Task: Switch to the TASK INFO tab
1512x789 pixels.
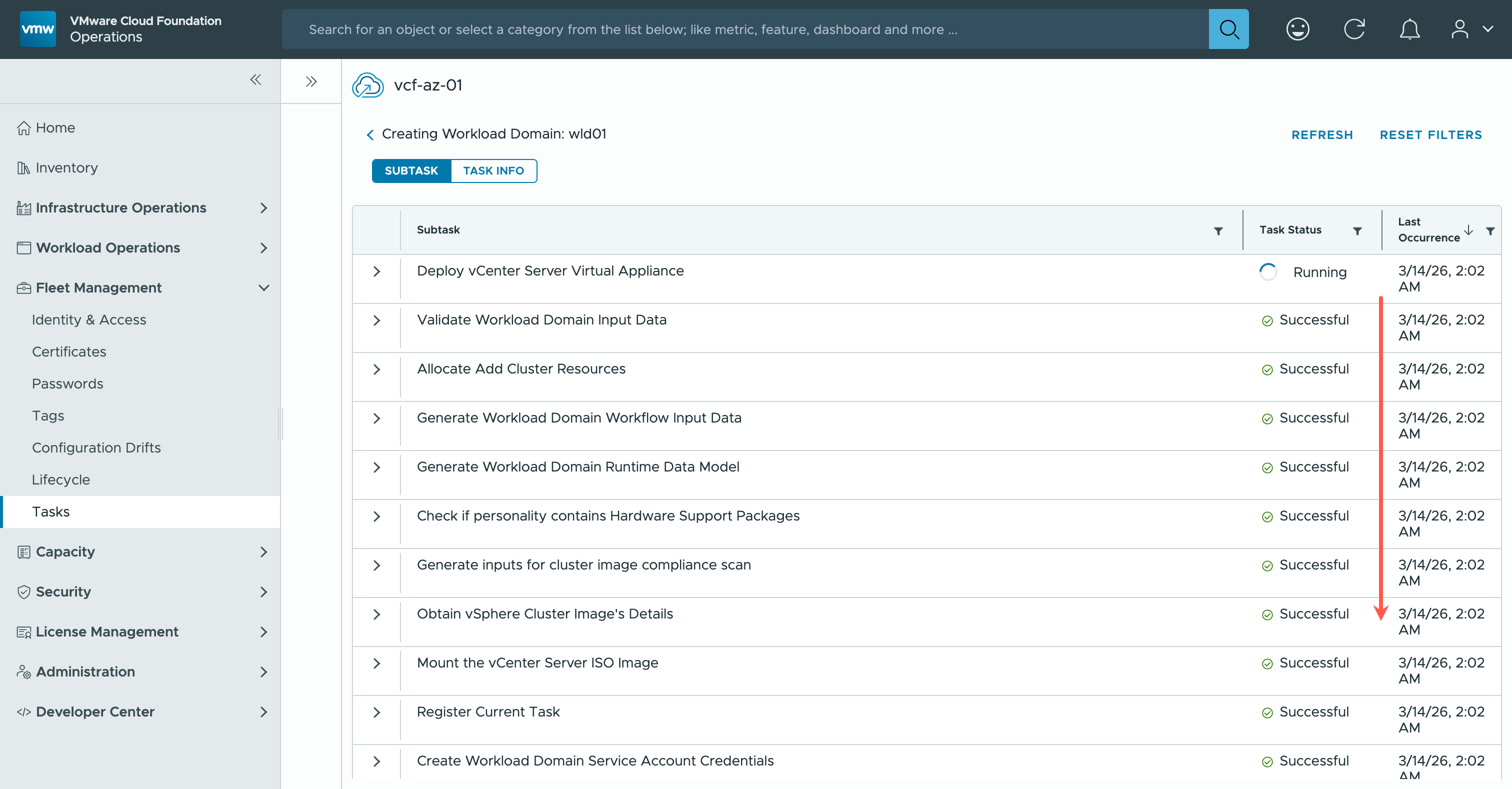Action: click(493, 171)
